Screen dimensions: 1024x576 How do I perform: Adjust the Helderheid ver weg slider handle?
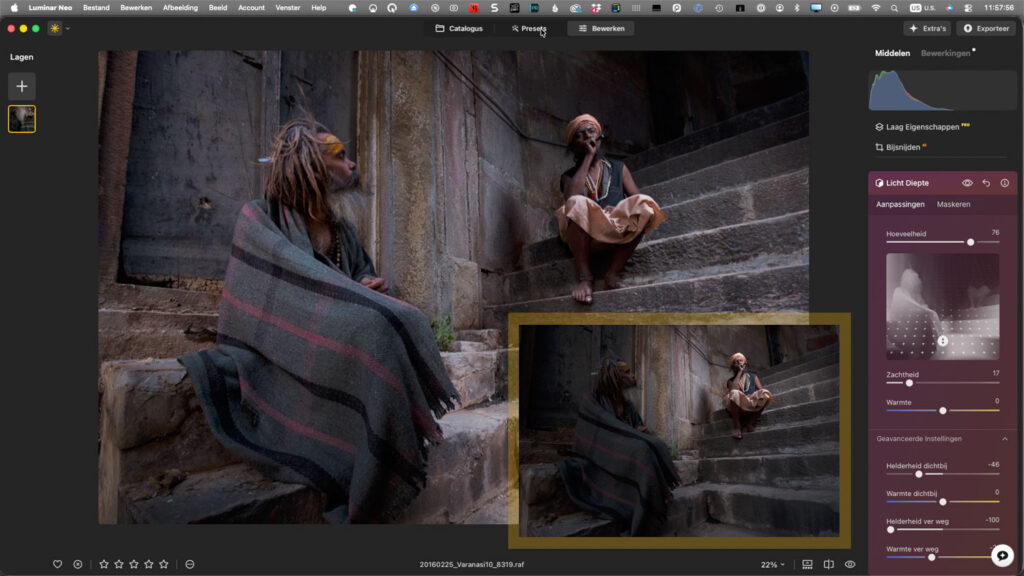(890, 530)
